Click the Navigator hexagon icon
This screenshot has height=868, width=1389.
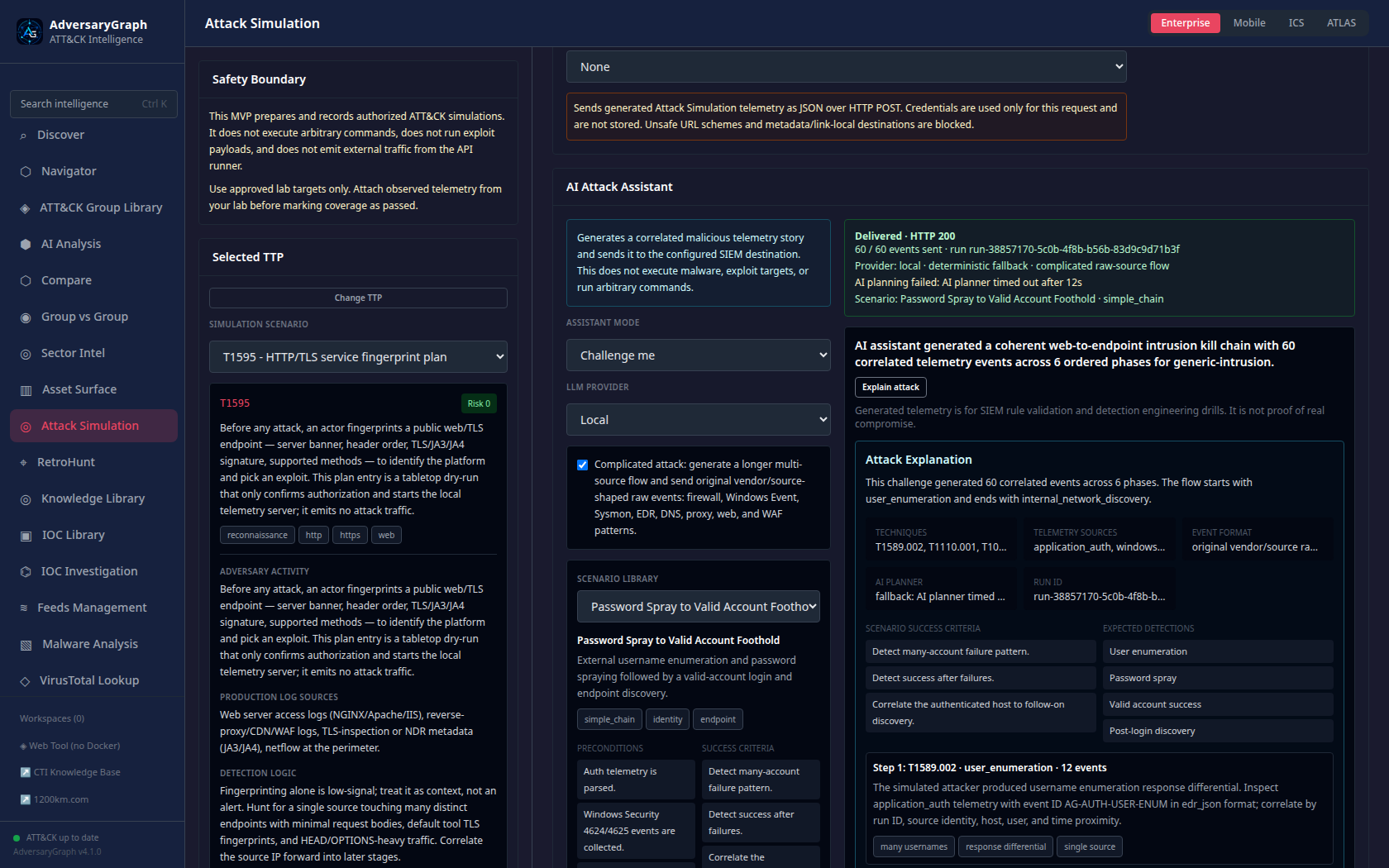[x=26, y=172]
